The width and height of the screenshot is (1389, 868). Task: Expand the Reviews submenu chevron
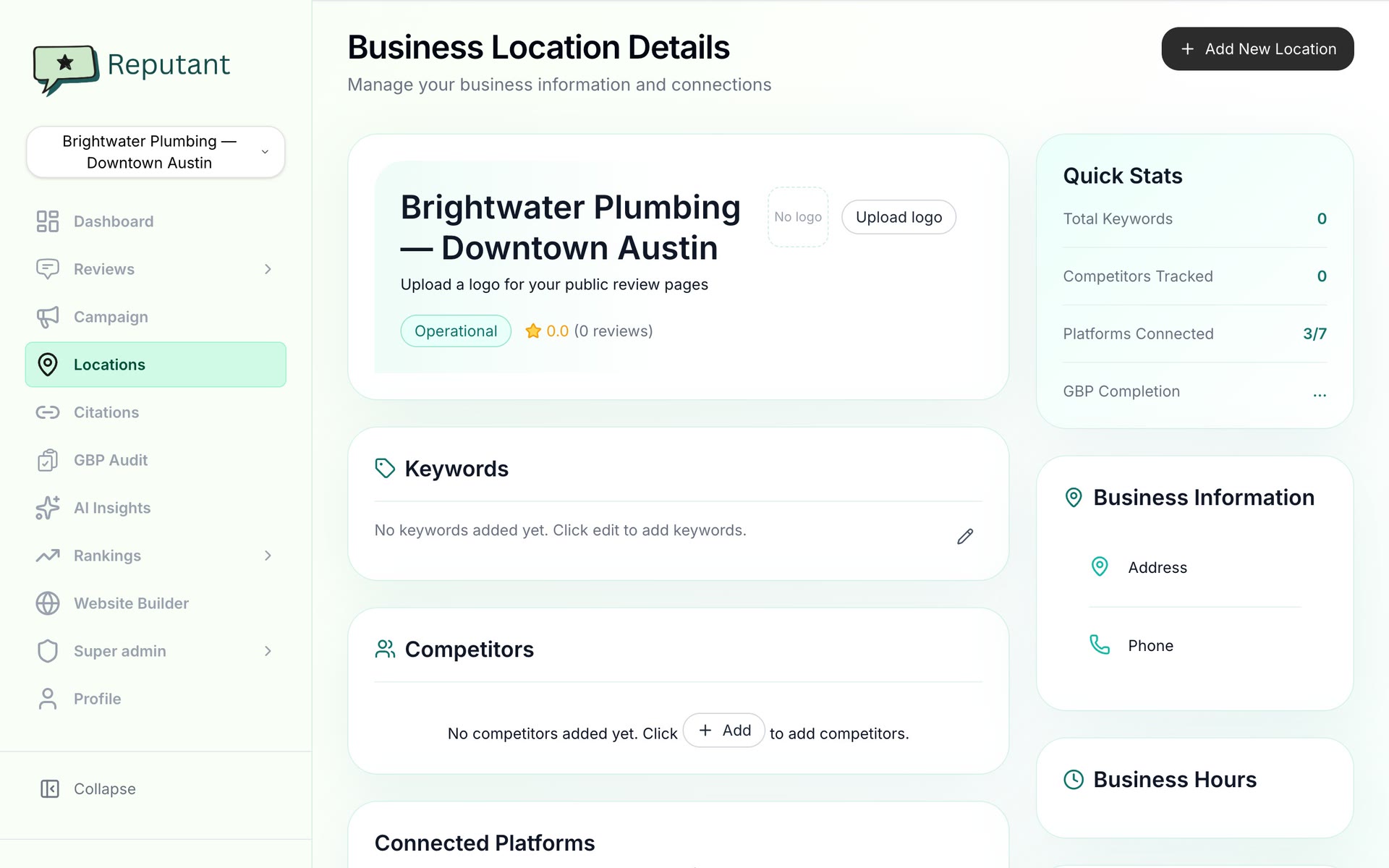[268, 269]
